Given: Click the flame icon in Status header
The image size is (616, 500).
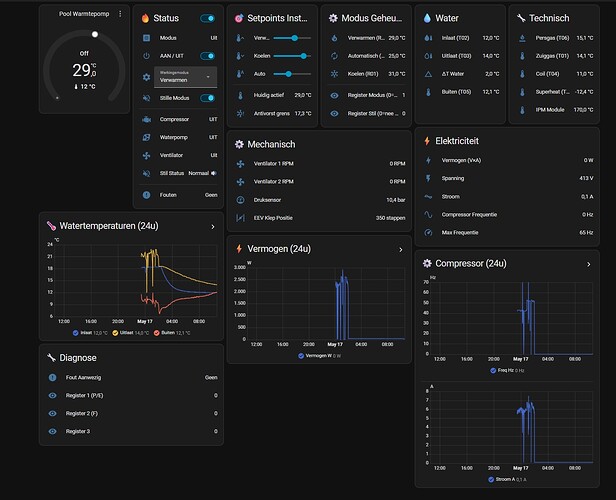Looking at the screenshot, I should tap(145, 18).
